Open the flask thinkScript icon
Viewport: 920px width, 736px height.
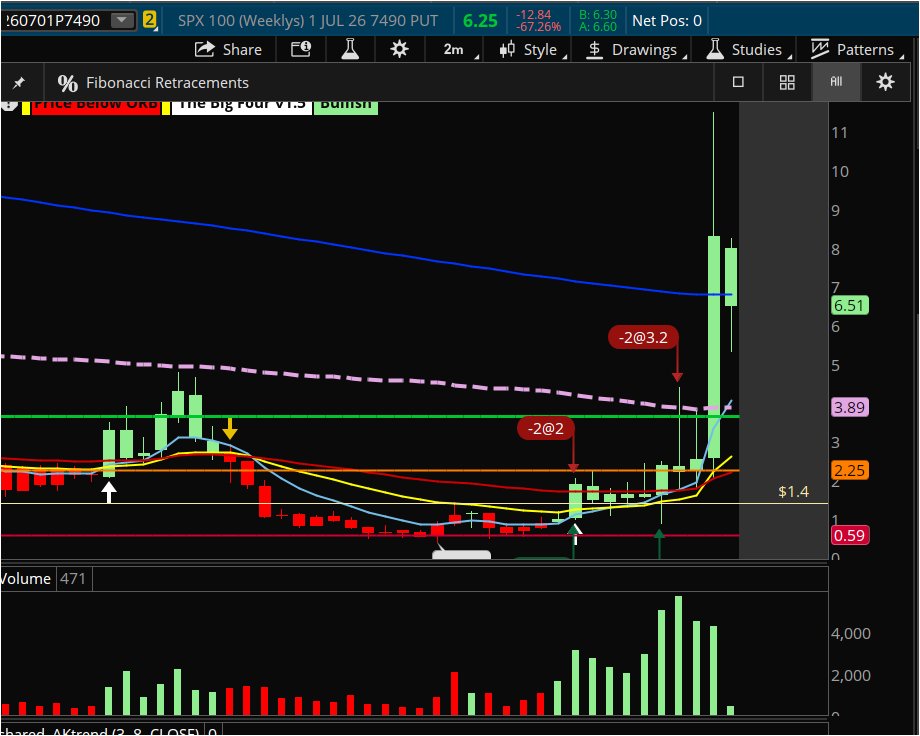click(x=350, y=49)
